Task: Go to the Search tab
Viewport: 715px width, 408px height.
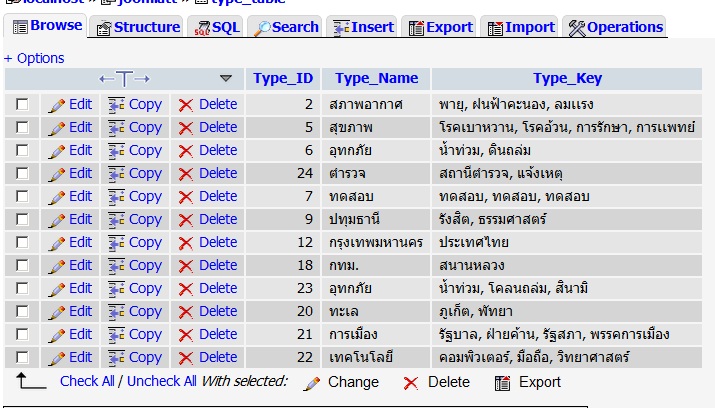Action: (x=286, y=27)
